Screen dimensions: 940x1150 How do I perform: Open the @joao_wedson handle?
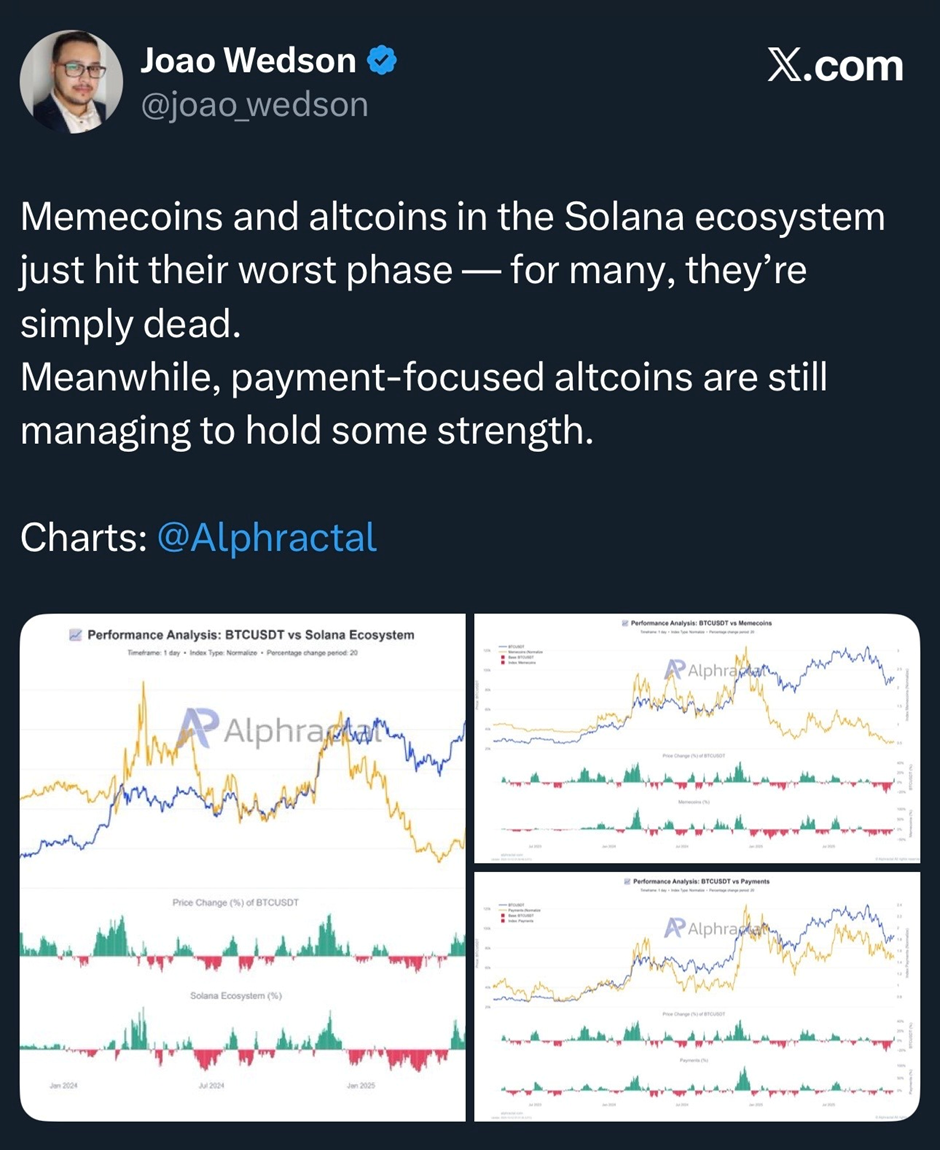pos(254,104)
